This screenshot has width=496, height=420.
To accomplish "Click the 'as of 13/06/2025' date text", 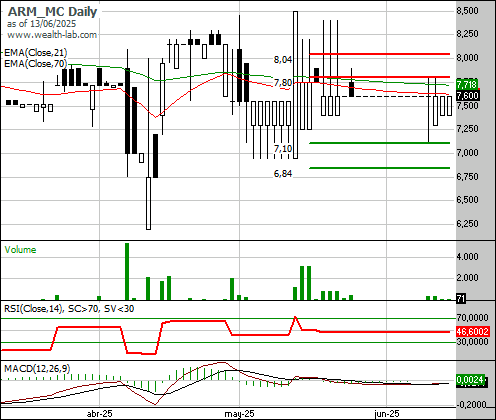I will click(x=41, y=24).
